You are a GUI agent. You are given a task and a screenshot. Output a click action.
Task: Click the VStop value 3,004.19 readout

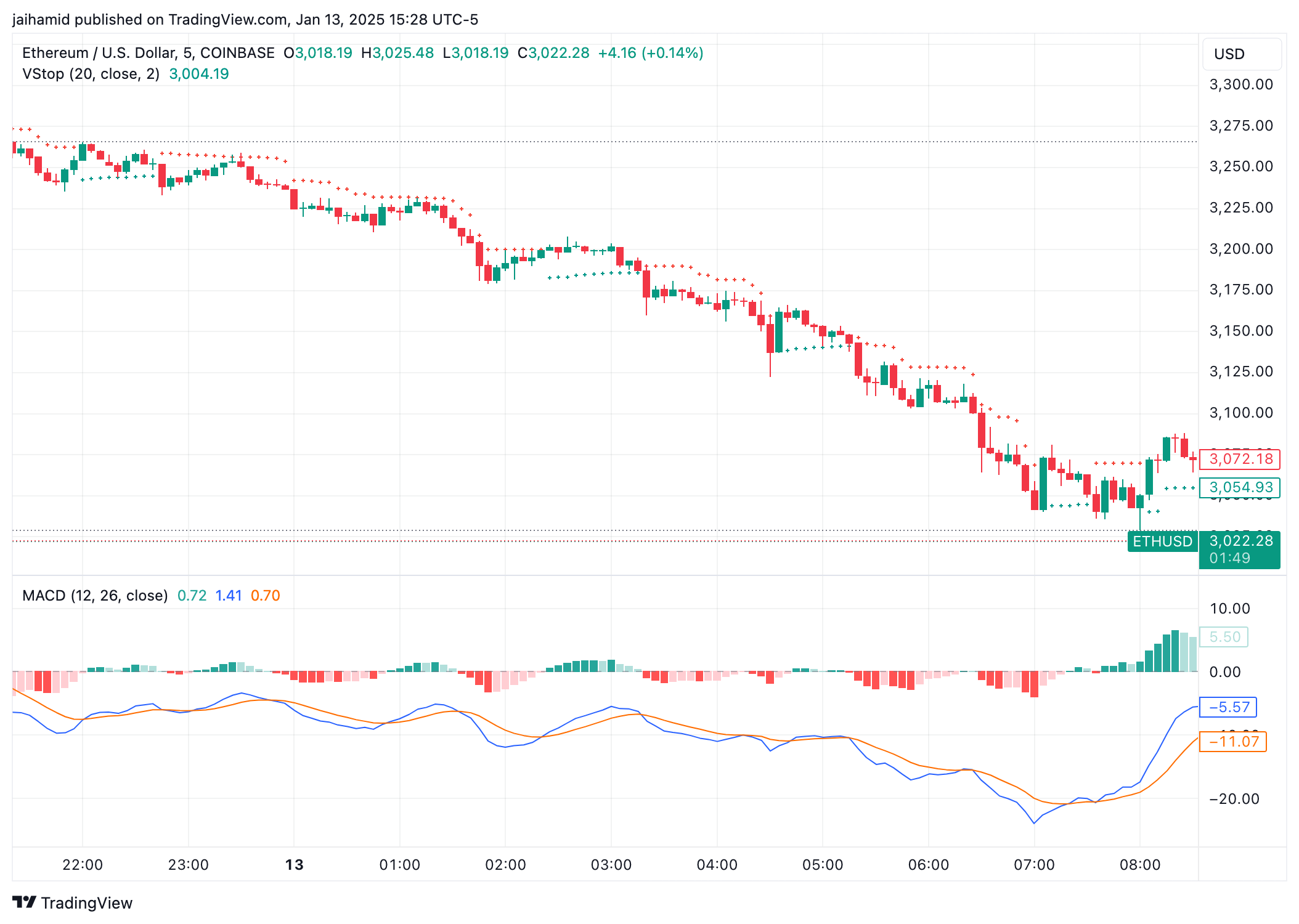198,74
